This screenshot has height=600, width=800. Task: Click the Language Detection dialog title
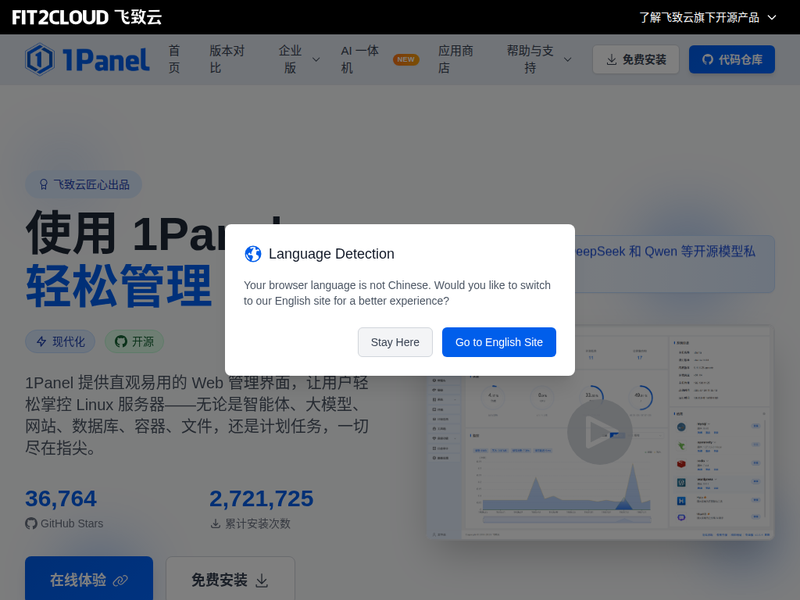pyautogui.click(x=331, y=254)
